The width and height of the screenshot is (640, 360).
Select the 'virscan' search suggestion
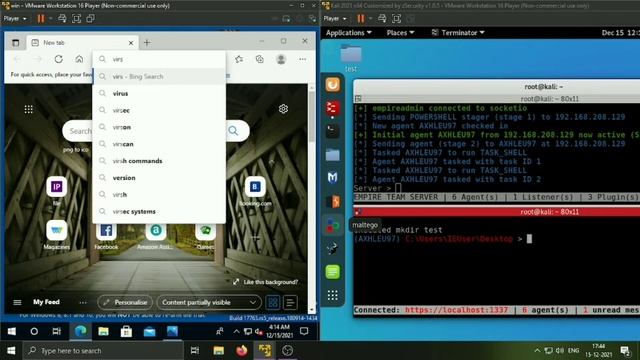(159, 144)
